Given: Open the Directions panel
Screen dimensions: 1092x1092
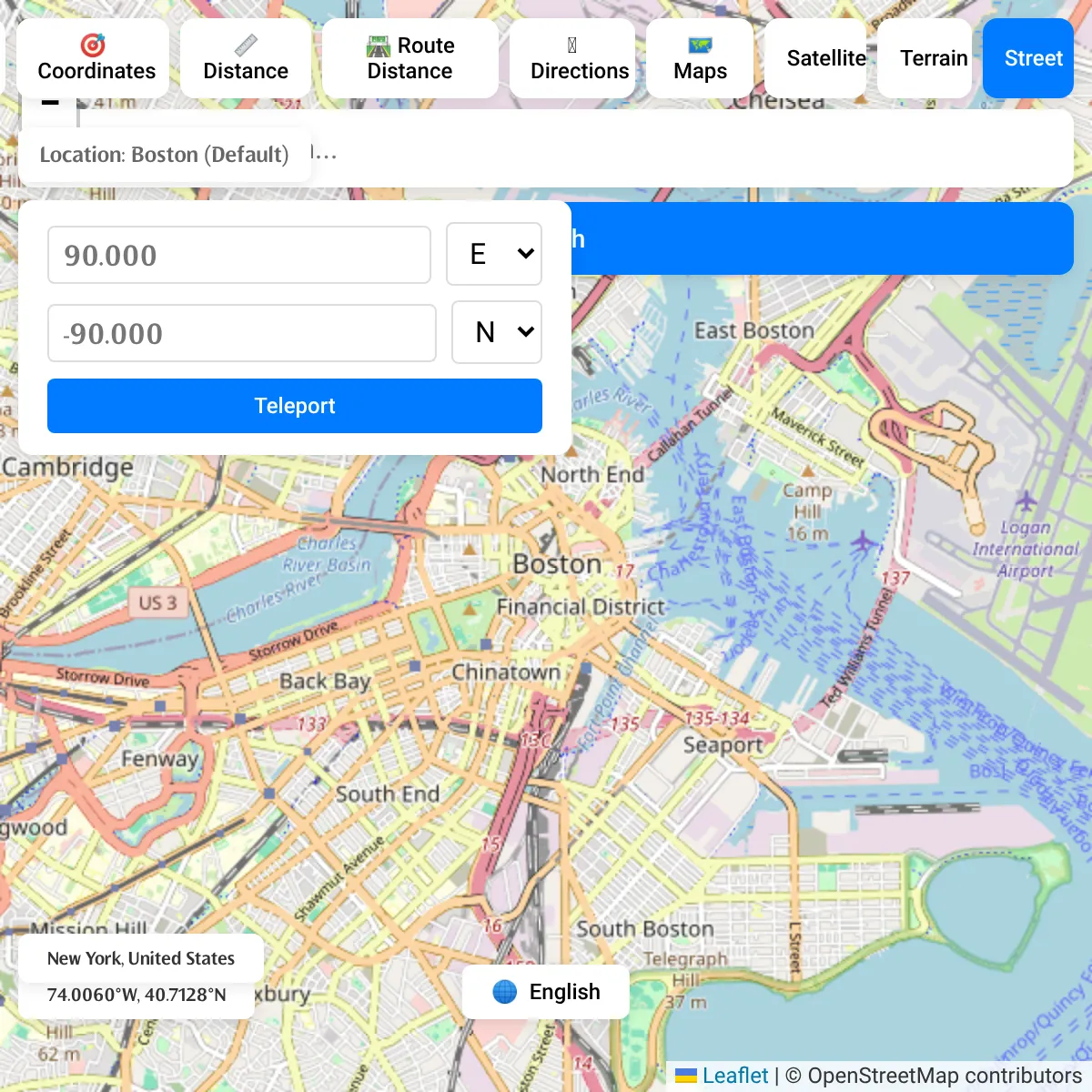Looking at the screenshot, I should click(572, 58).
